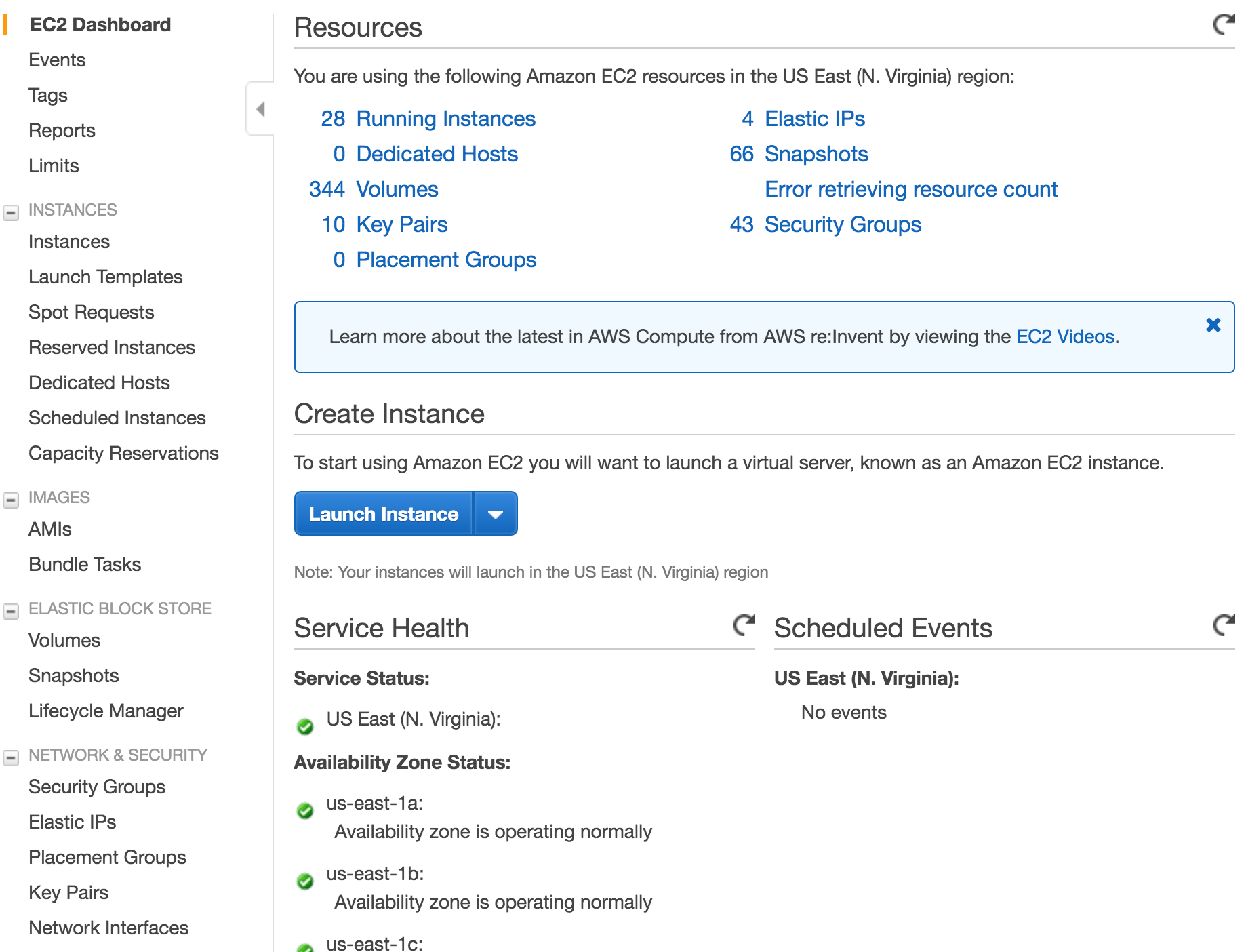Open the Launch Instance dropdown arrow

(496, 514)
